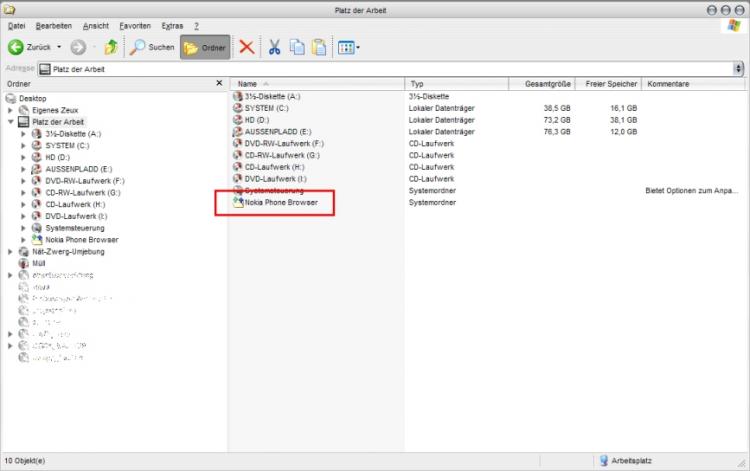Go up one folder level
Screen dimensions: 750x471
click(111, 47)
